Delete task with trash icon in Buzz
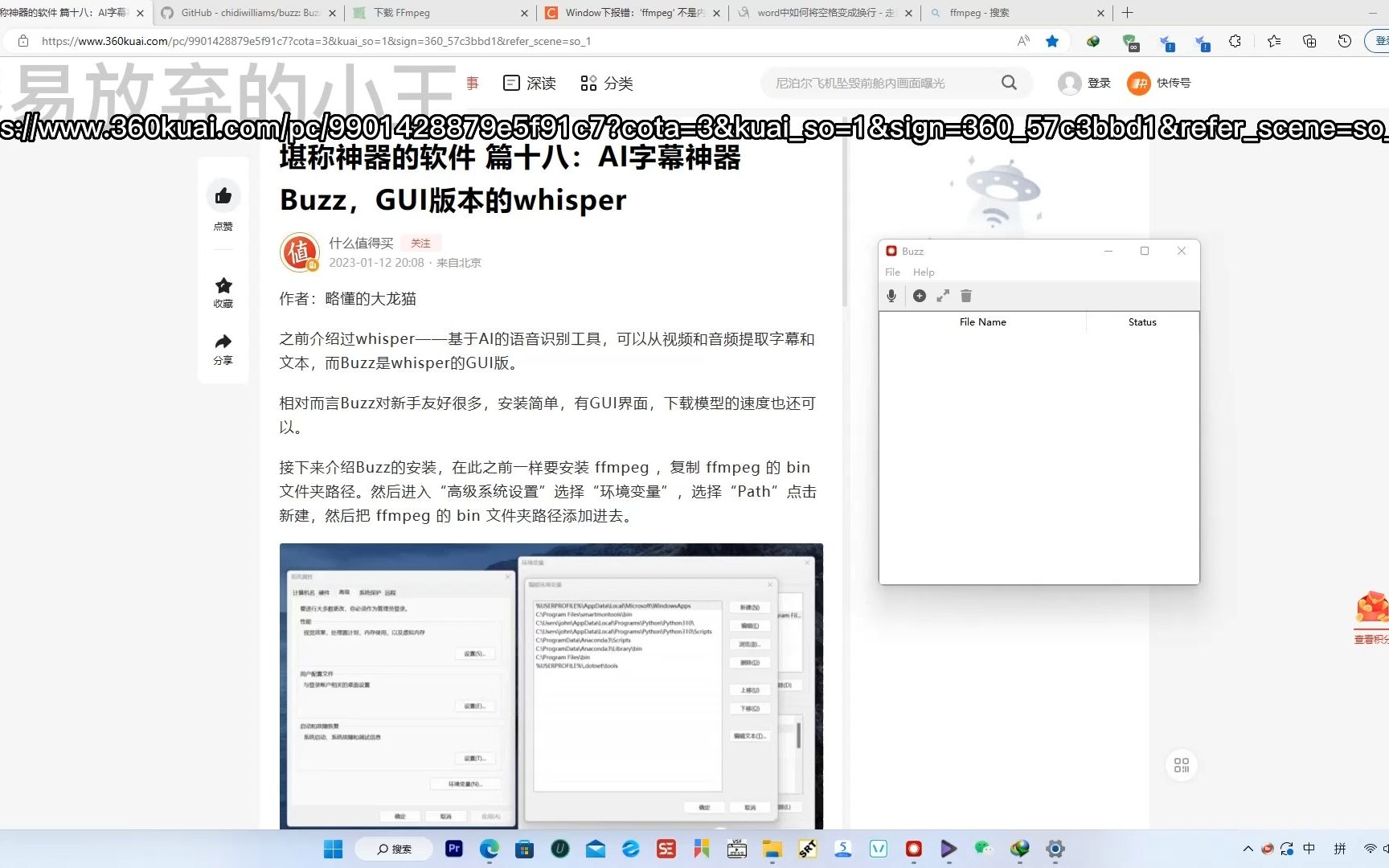The height and width of the screenshot is (868, 1389). click(966, 296)
